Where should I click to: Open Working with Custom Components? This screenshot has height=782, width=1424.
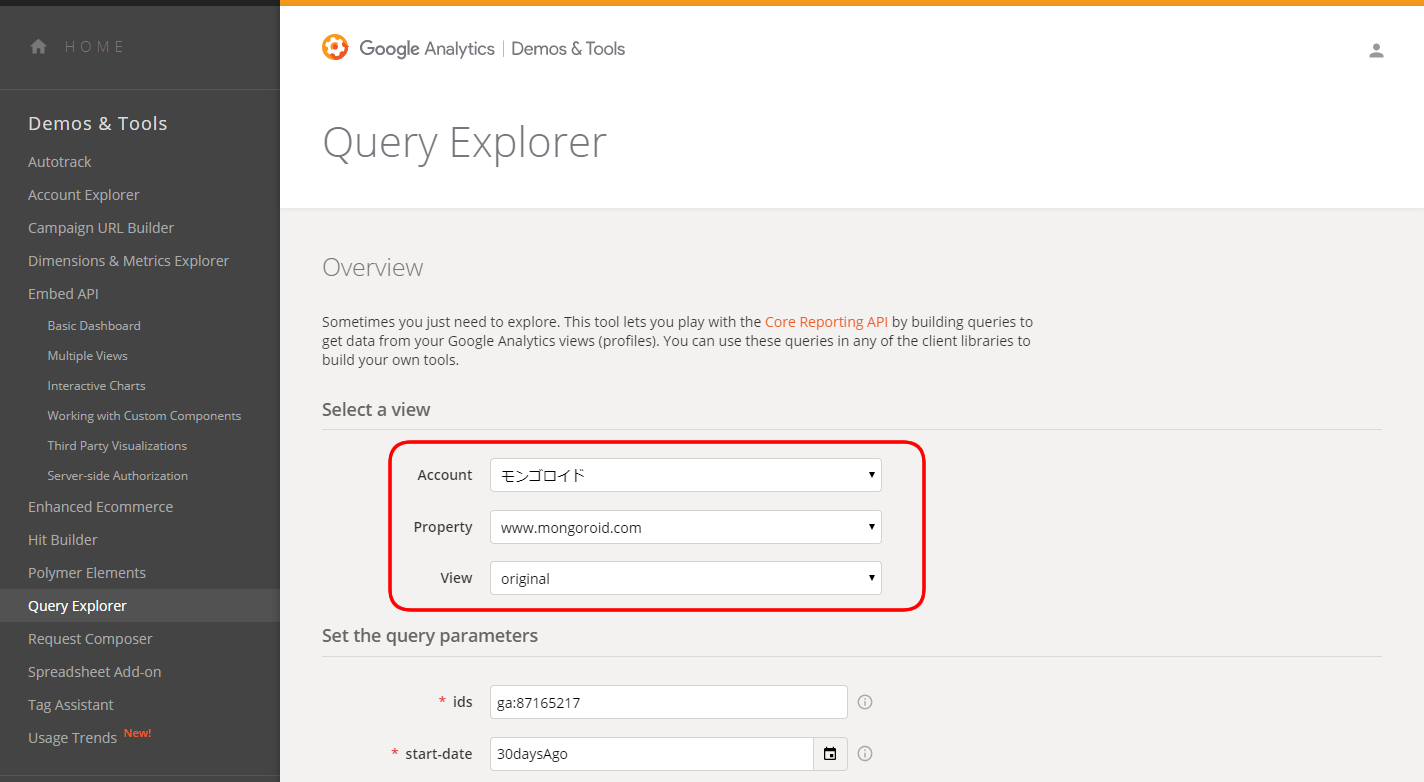(x=144, y=416)
